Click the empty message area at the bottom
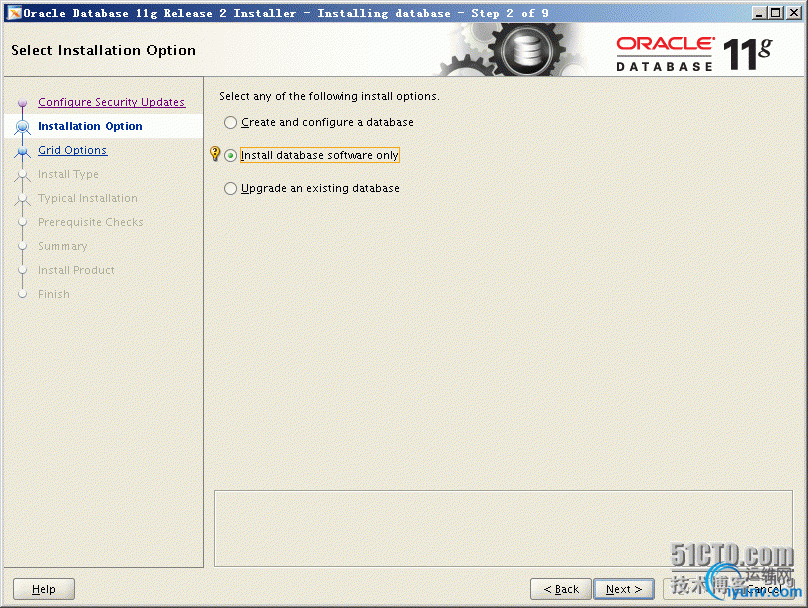808x608 pixels. click(503, 529)
